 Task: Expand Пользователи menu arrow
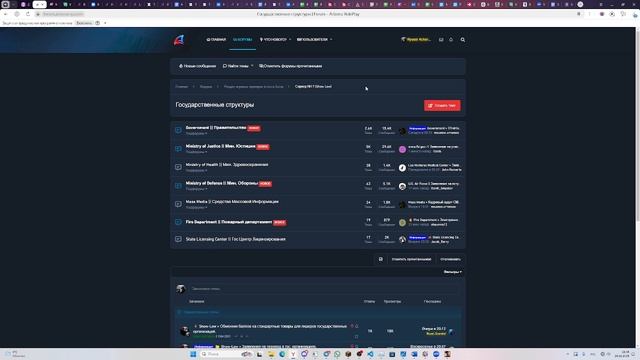point(331,40)
